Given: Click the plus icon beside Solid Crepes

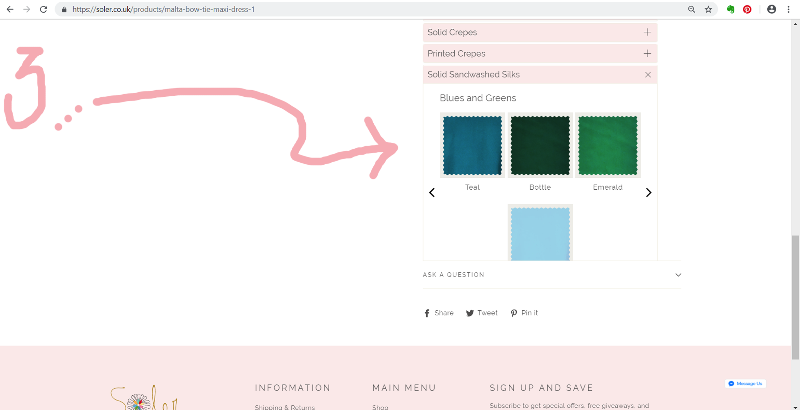Looking at the screenshot, I should [x=647, y=32].
